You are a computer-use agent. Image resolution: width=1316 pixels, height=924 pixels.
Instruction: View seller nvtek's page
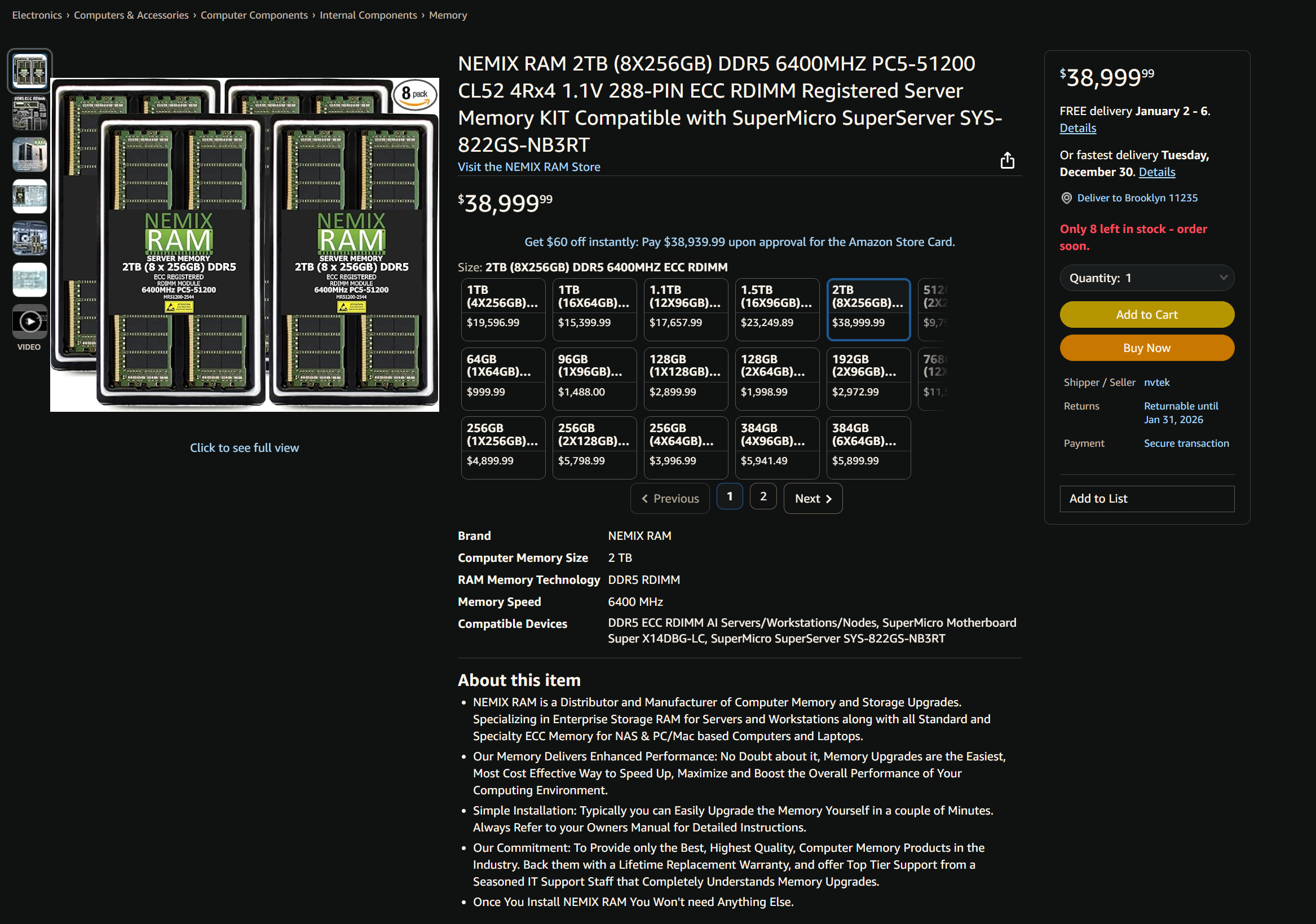coord(1156,382)
